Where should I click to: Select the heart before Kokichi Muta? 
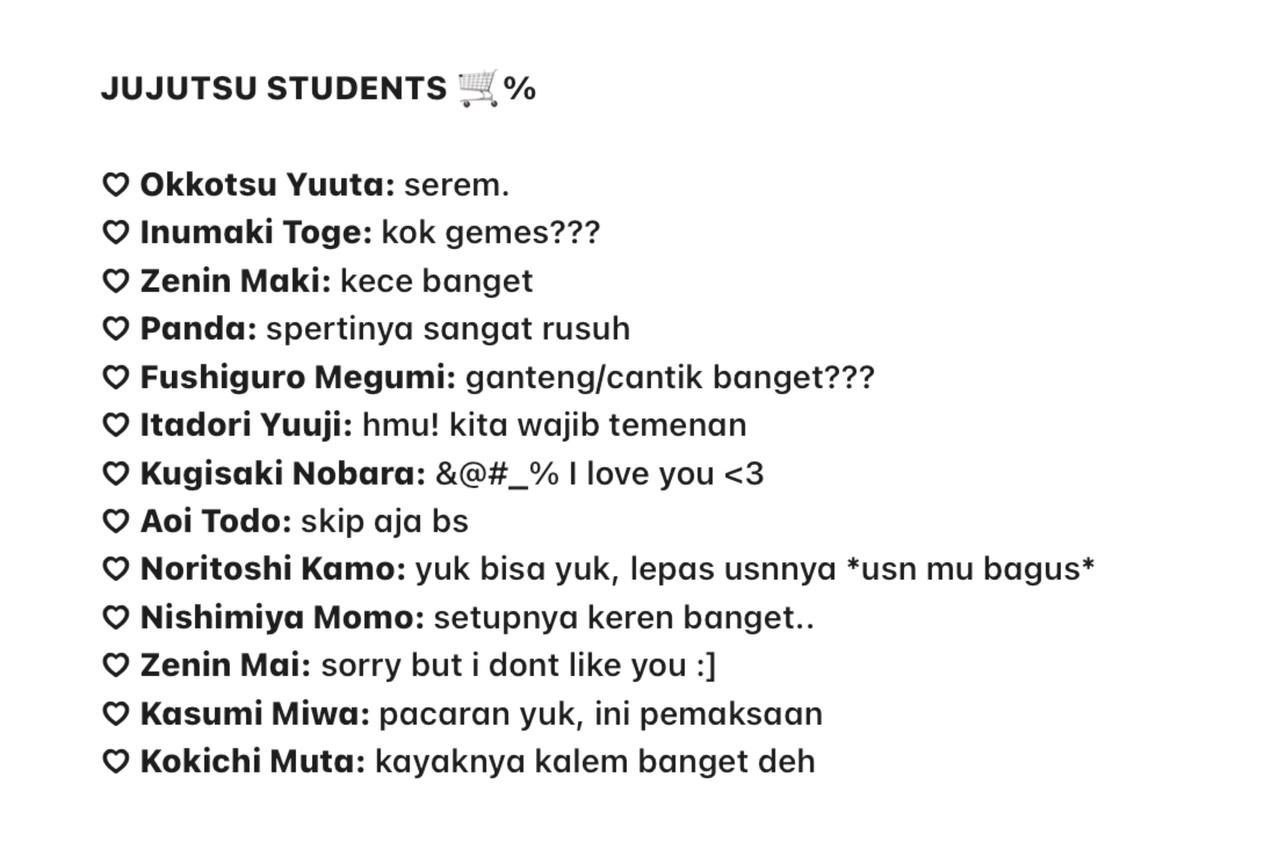116,762
